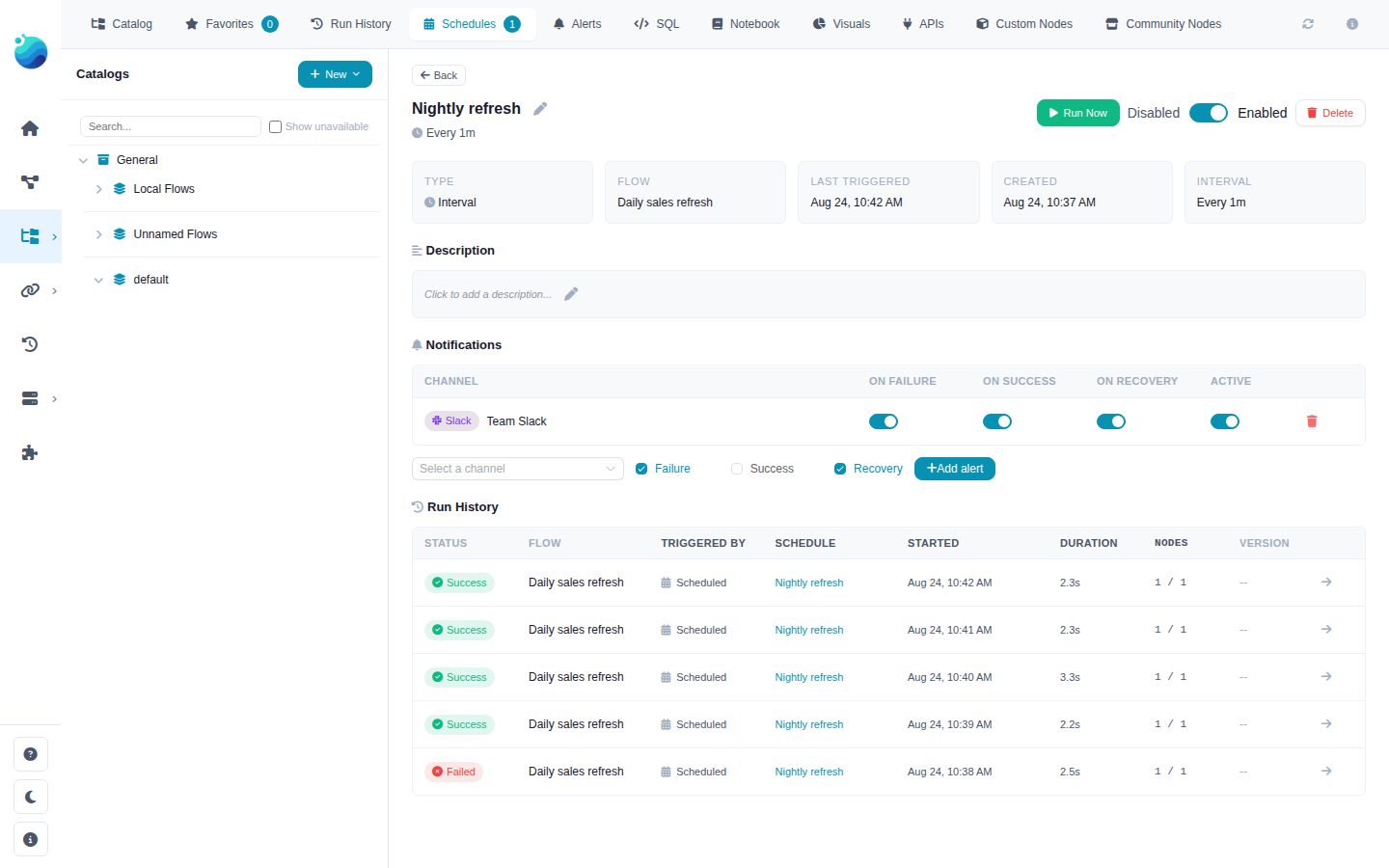
Task: Open the run history sidebar icon
Action: (x=30, y=344)
